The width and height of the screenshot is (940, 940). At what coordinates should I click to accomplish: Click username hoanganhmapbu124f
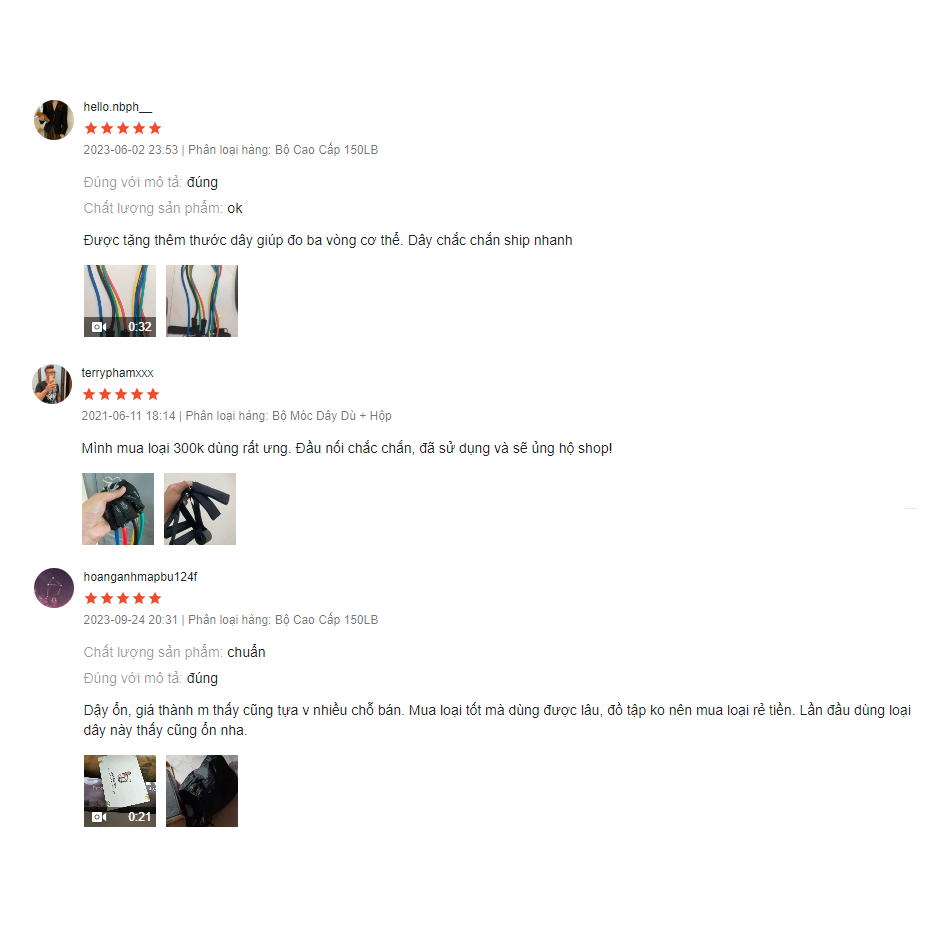point(140,577)
